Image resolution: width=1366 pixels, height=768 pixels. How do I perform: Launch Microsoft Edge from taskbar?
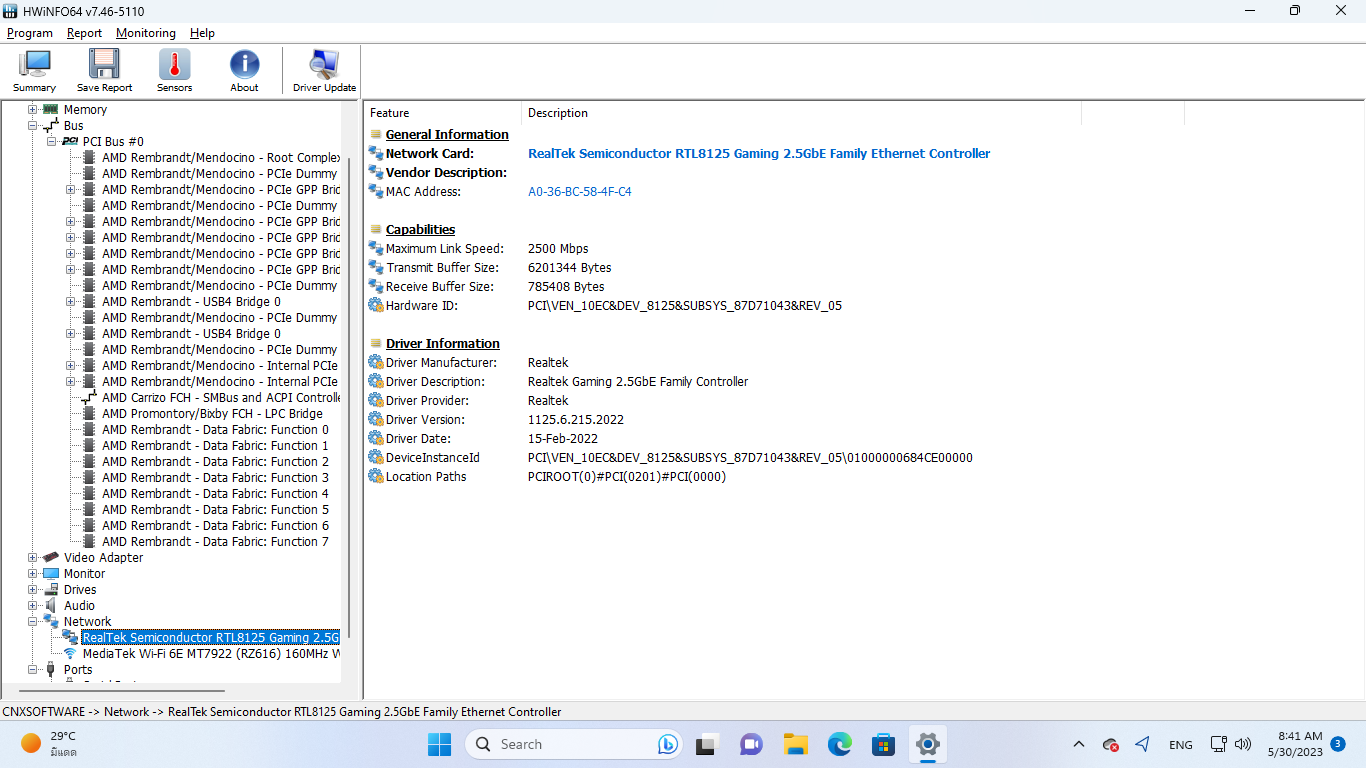pyautogui.click(x=839, y=744)
